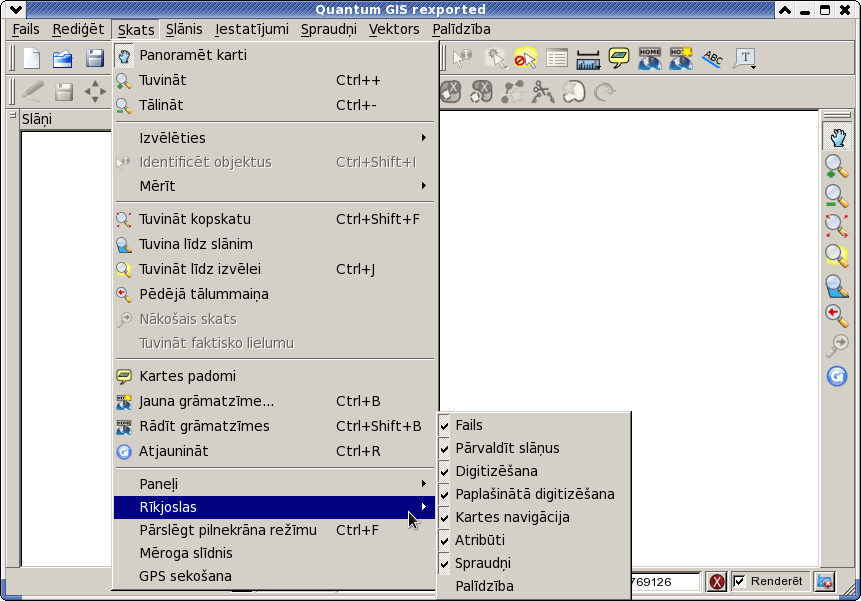Open the Slānis menu
Viewport: 861px width, 601px height.
pos(184,29)
